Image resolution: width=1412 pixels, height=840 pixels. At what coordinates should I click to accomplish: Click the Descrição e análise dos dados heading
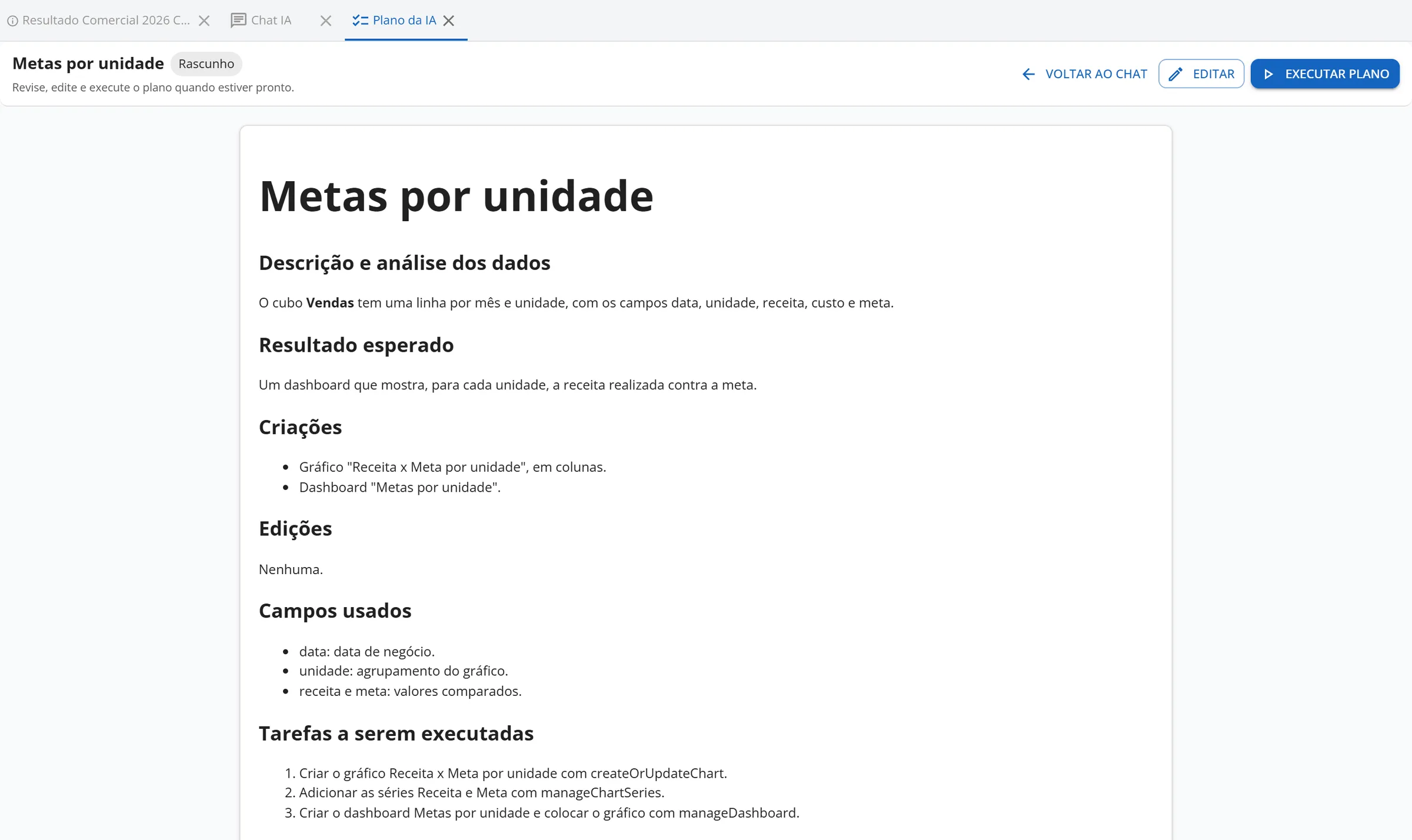[x=405, y=263]
